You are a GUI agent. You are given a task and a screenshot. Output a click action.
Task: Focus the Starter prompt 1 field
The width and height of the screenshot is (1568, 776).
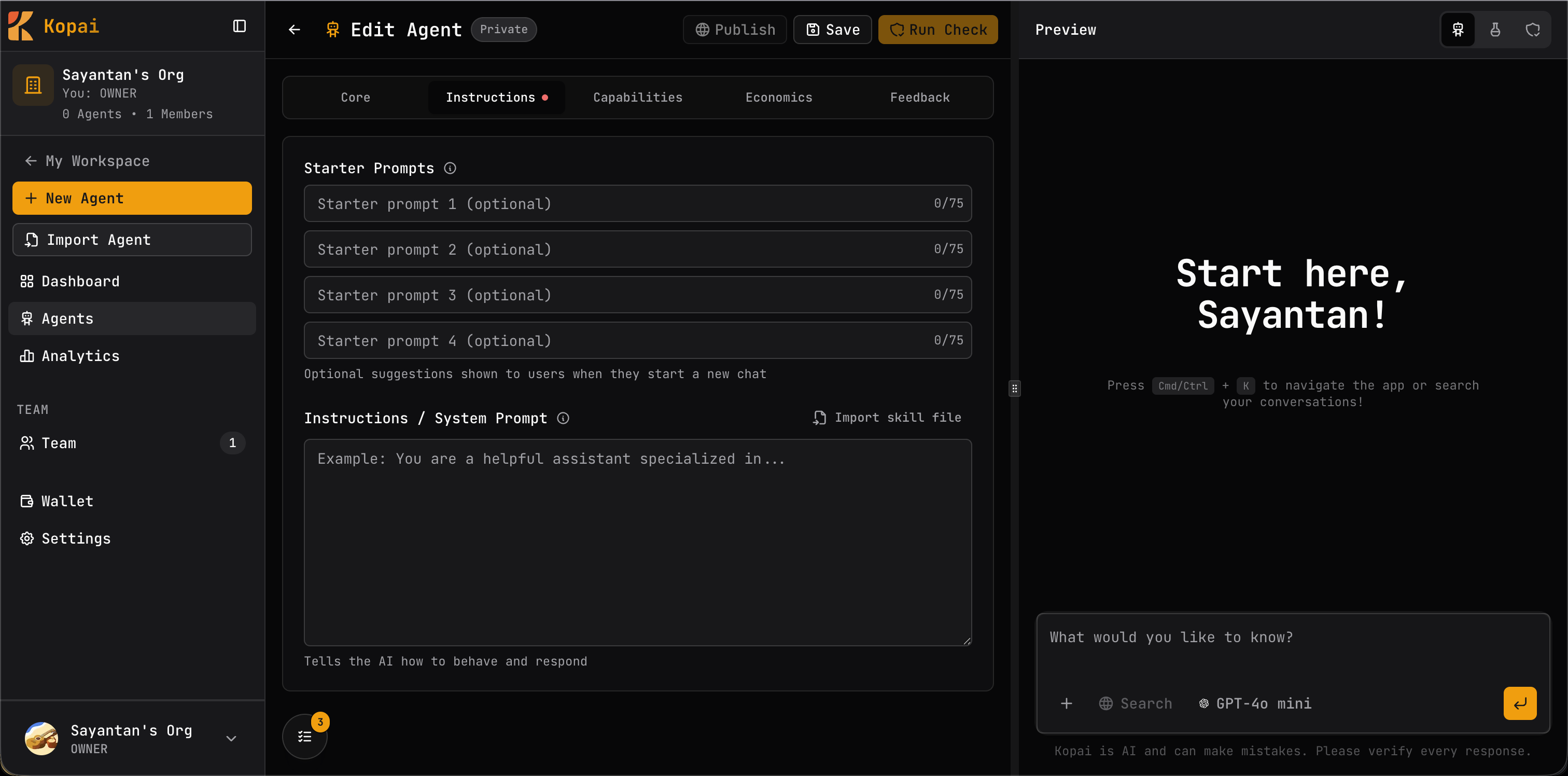637,203
